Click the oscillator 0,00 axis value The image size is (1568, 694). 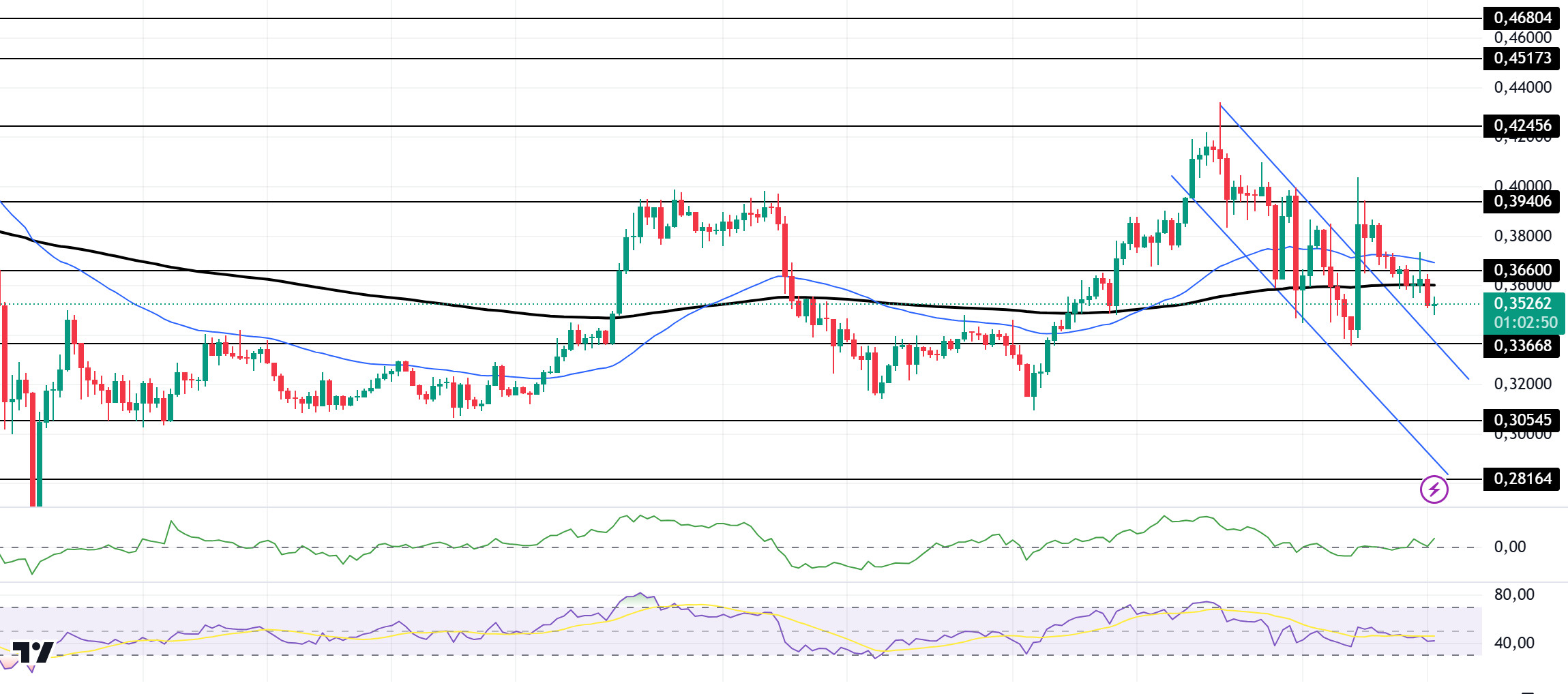pyautogui.click(x=1510, y=547)
